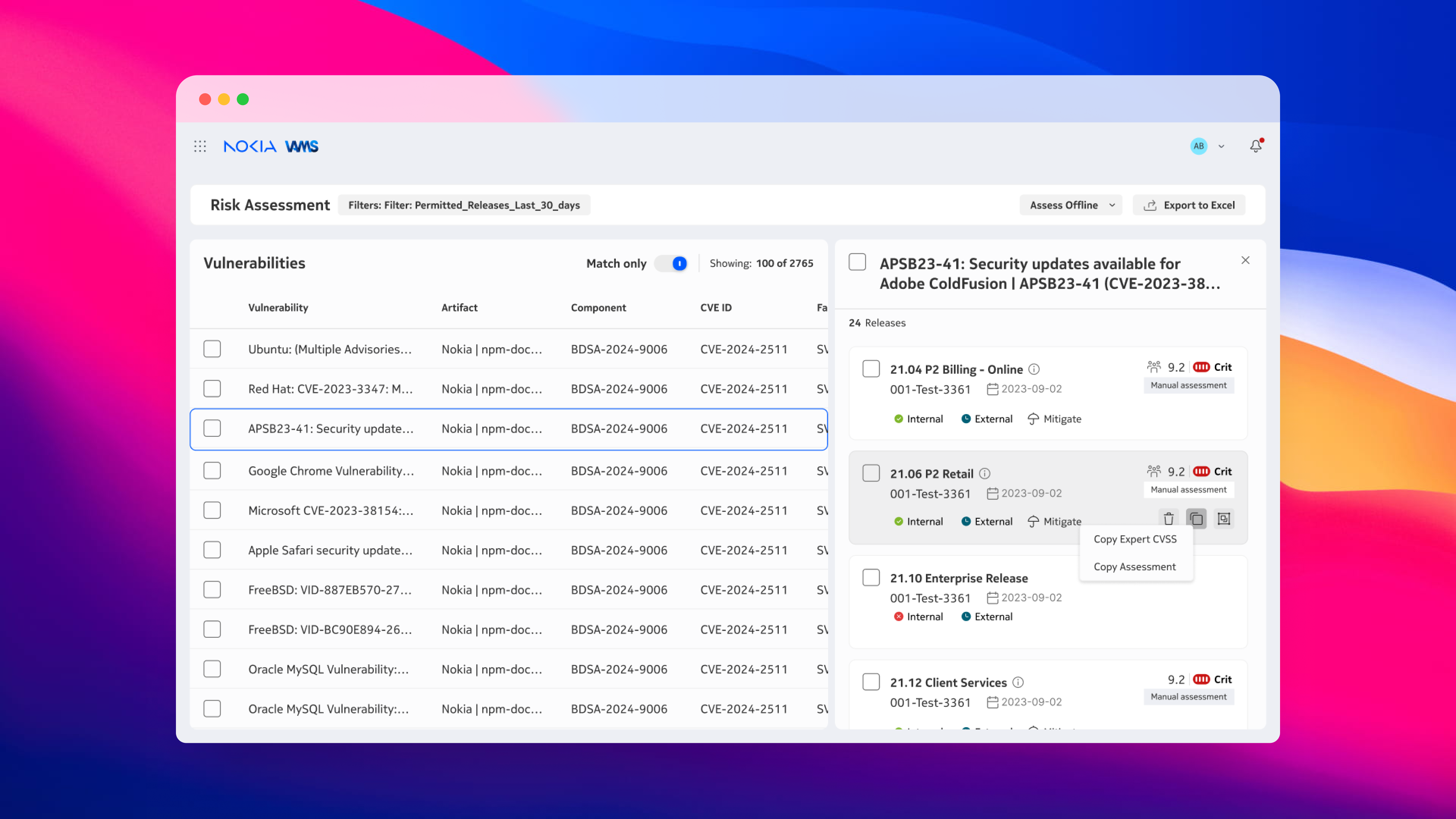Select the Apple Safari security update row

[x=330, y=550]
